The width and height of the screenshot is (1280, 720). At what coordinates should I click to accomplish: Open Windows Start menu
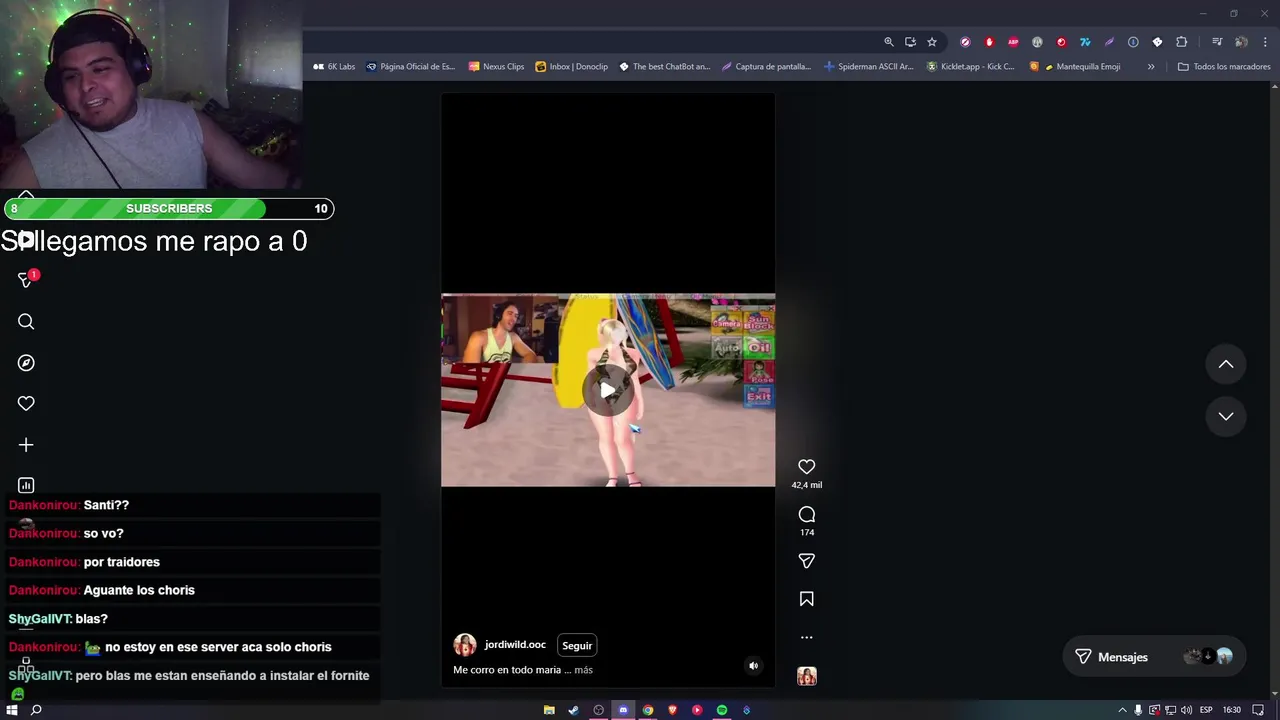pos(12,710)
